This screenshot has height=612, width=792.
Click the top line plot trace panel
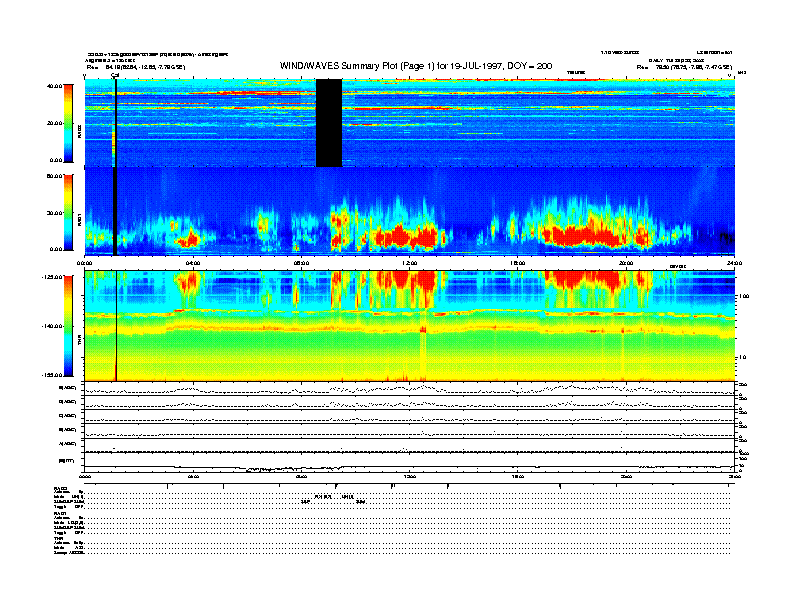point(408,389)
